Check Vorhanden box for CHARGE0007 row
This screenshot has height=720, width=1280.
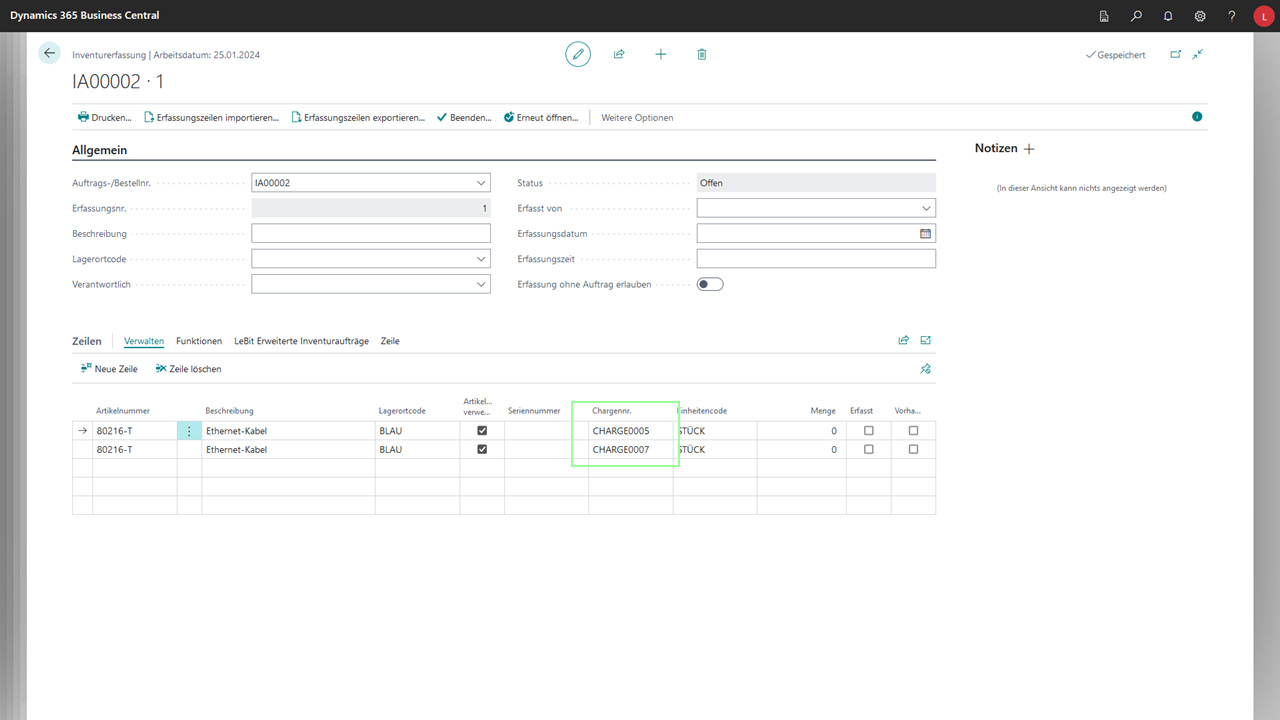(x=913, y=450)
